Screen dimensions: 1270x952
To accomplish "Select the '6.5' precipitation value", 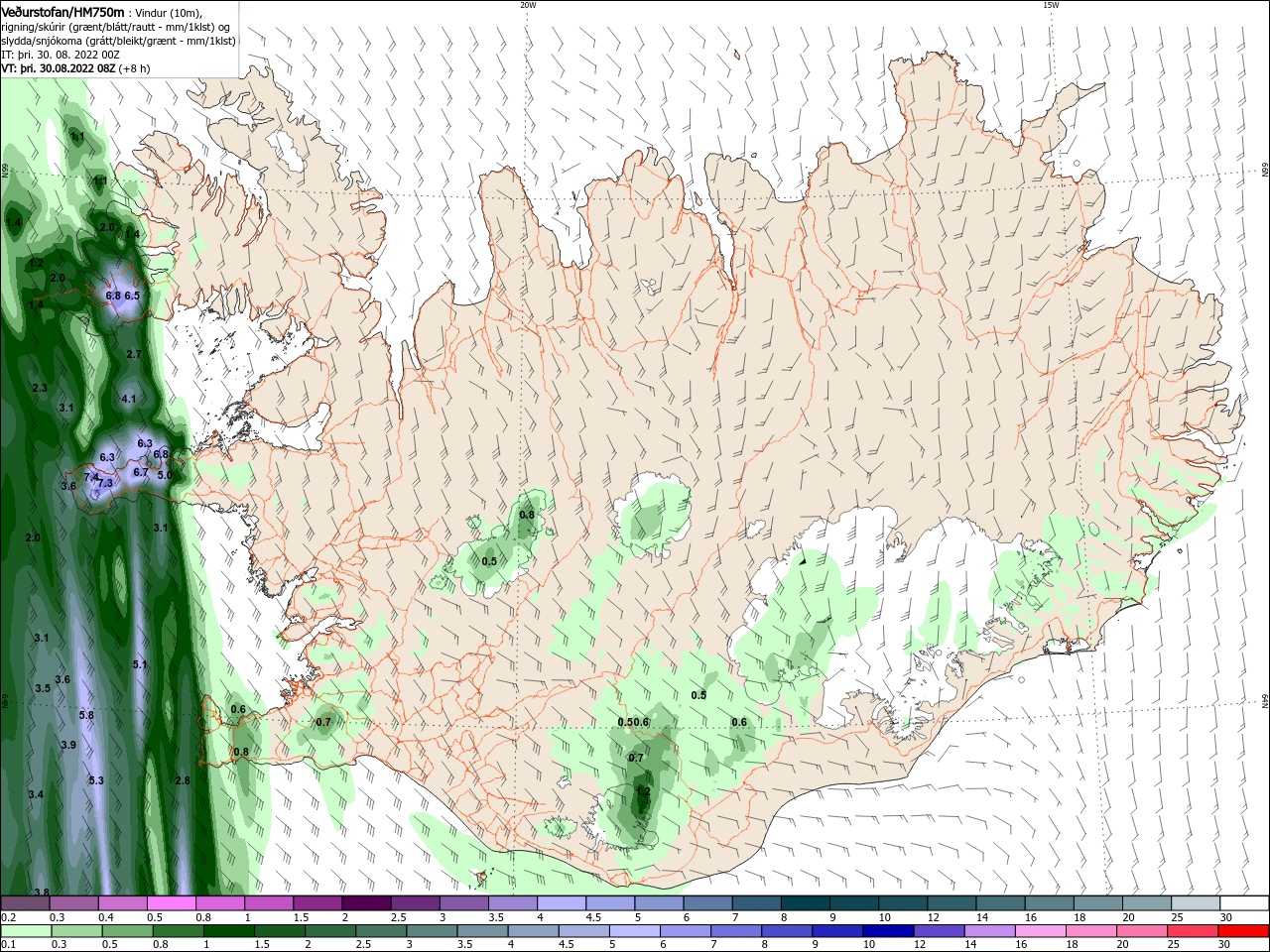I will 131,296.
